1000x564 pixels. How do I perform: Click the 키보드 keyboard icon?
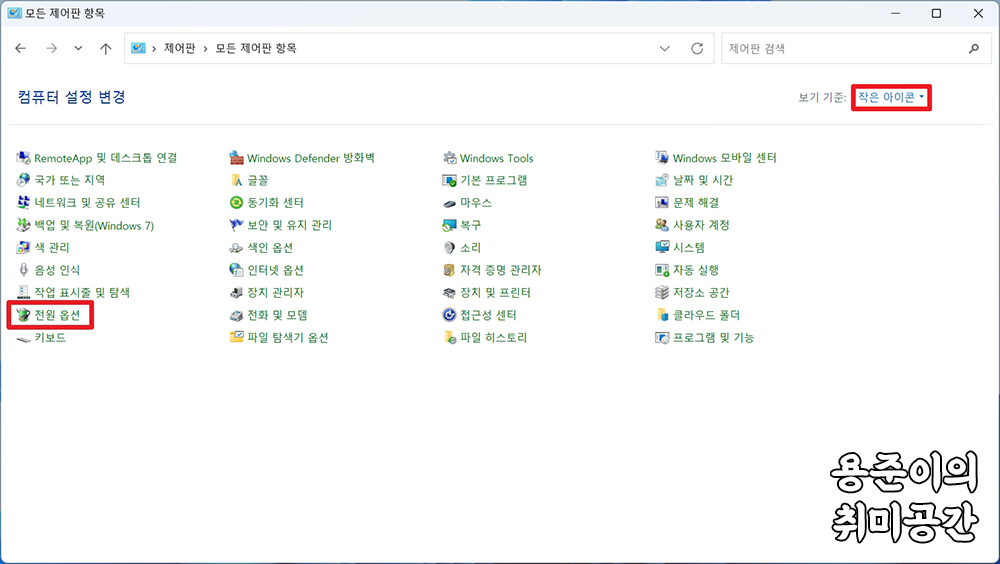pos(24,338)
